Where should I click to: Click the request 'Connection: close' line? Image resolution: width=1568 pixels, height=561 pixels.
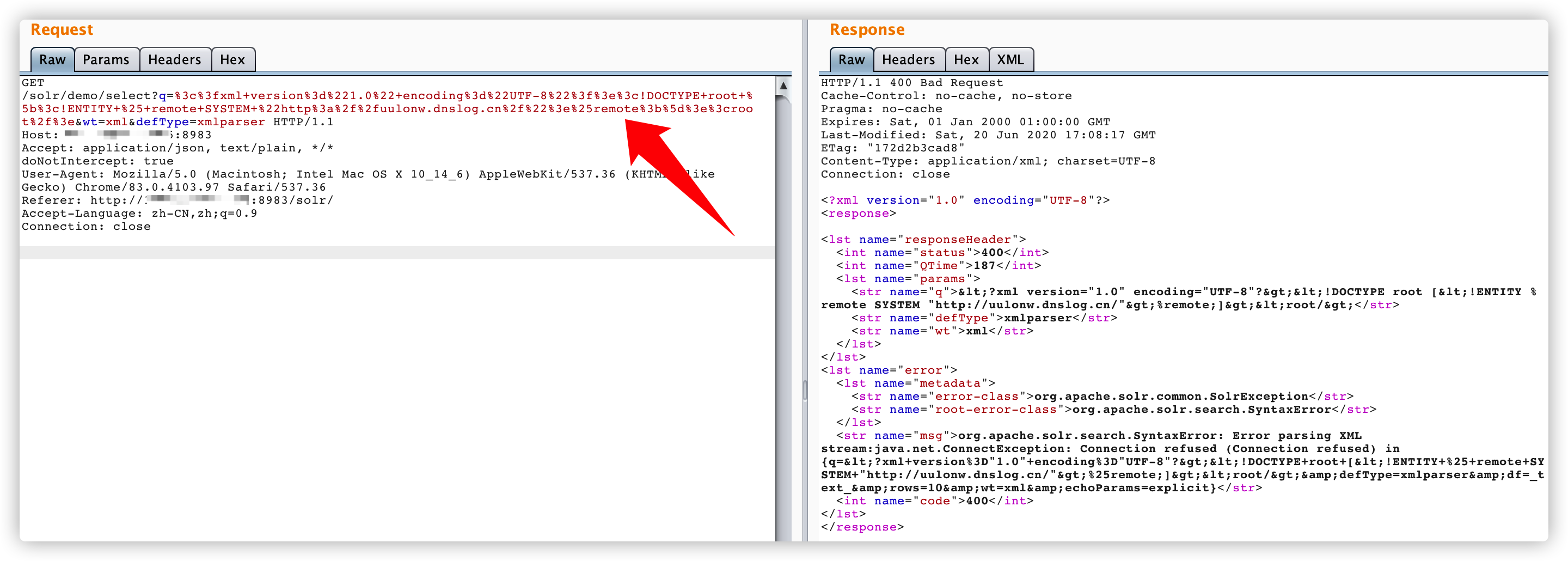86,227
